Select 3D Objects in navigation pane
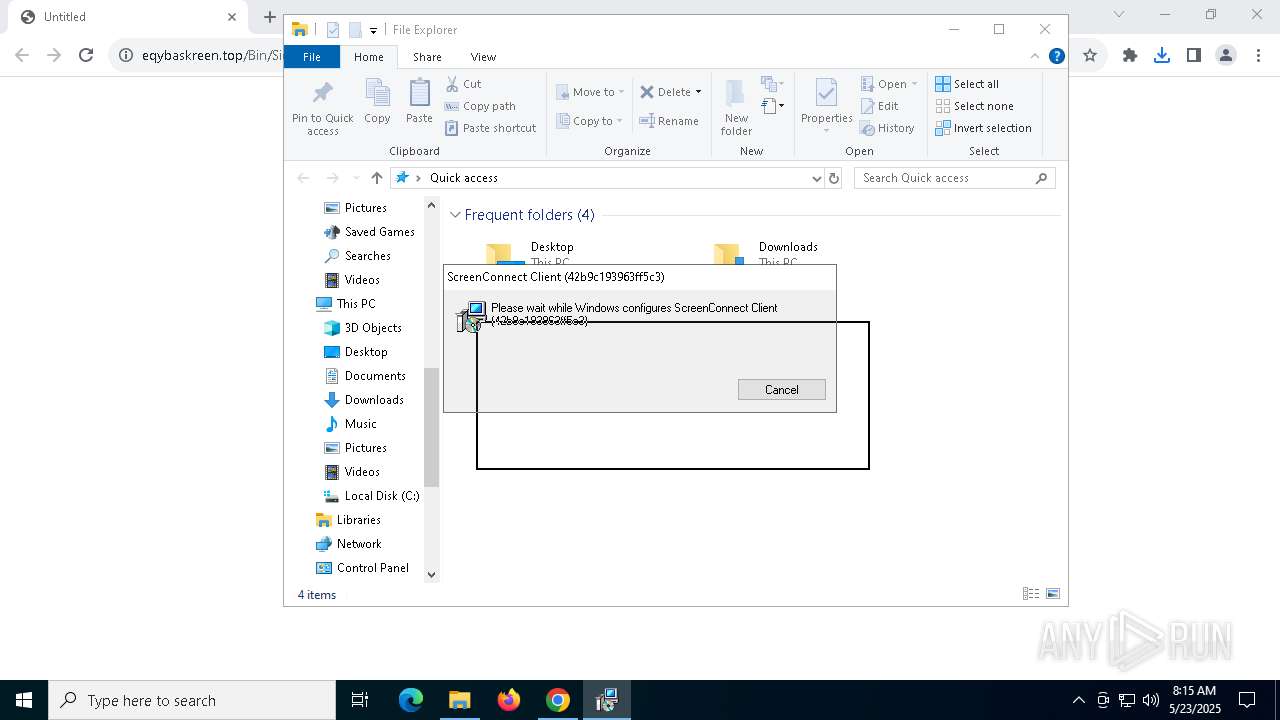Image resolution: width=1280 pixels, height=720 pixels. pos(362,328)
